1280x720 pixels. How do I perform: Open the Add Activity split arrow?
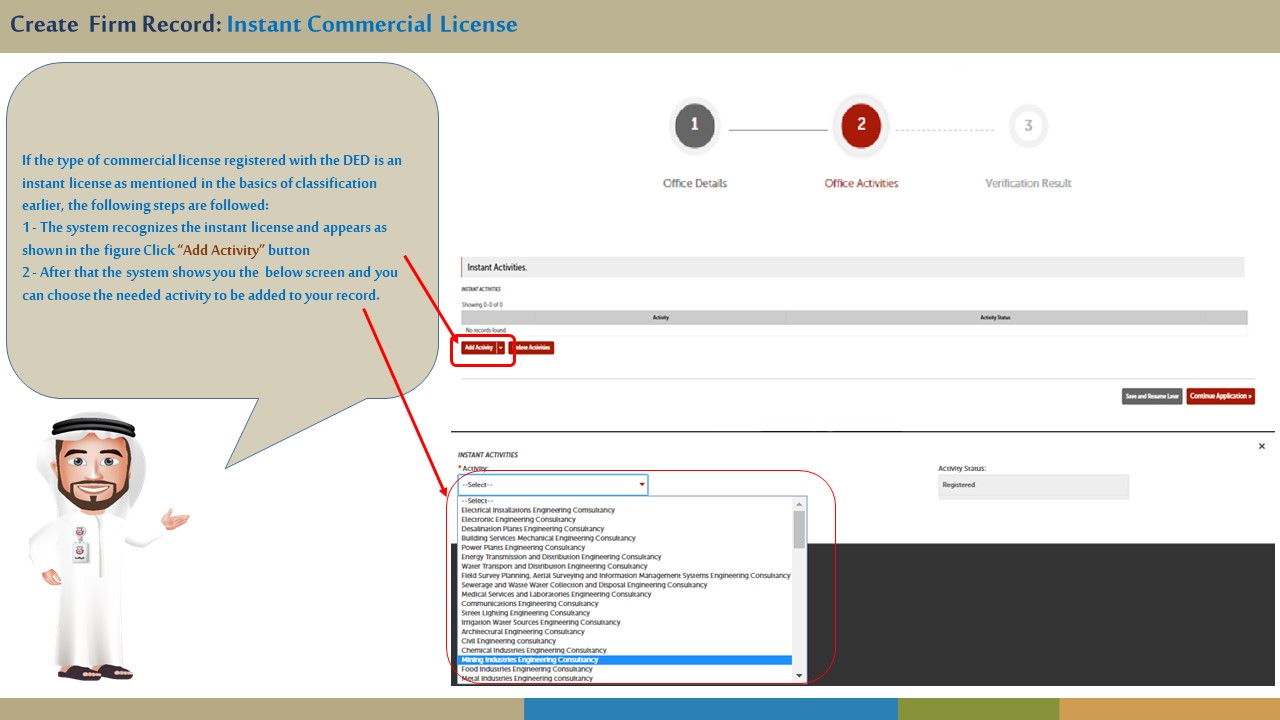pos(501,348)
